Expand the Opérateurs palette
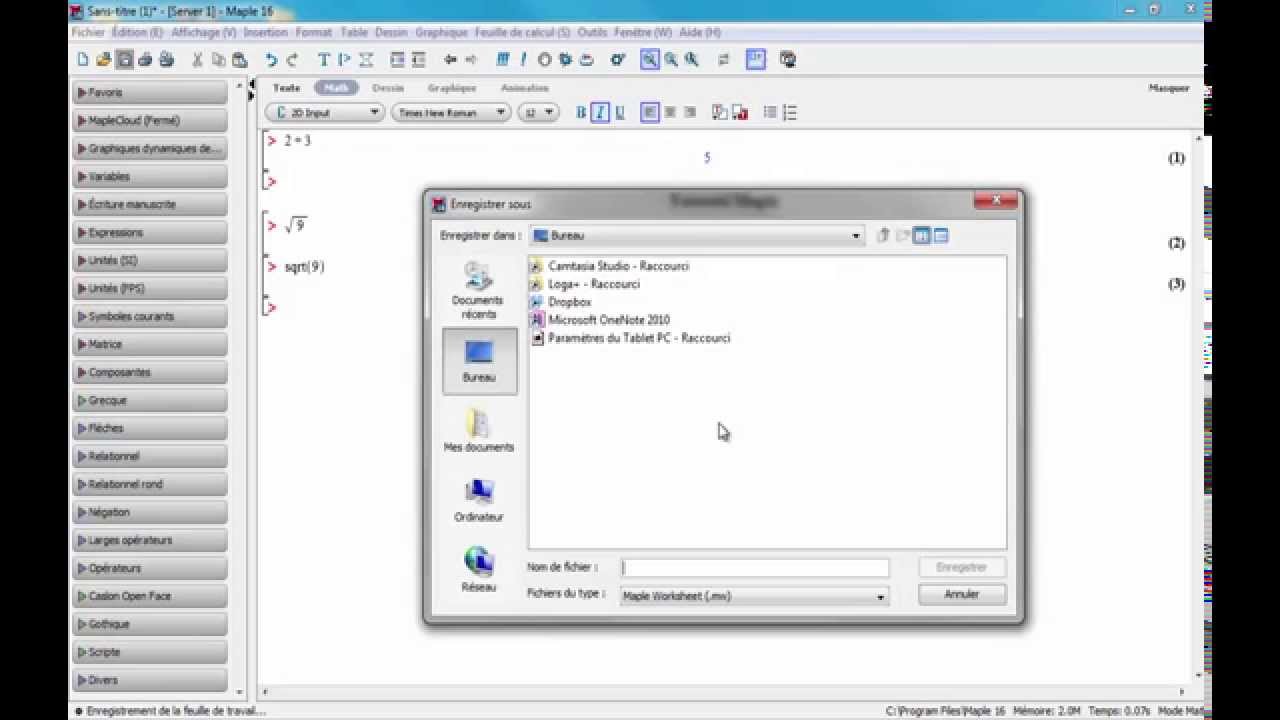Screen dimensions: 1280x720 (150, 569)
